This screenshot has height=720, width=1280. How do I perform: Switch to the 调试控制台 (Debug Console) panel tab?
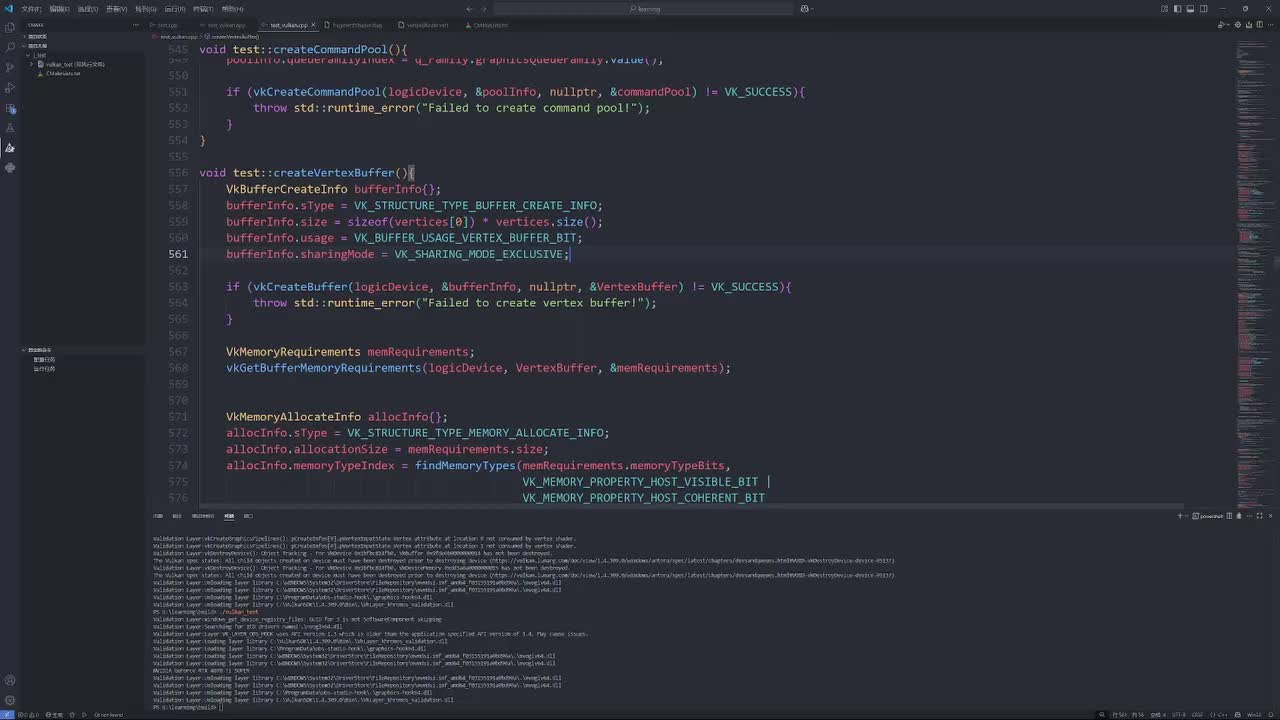click(203, 516)
